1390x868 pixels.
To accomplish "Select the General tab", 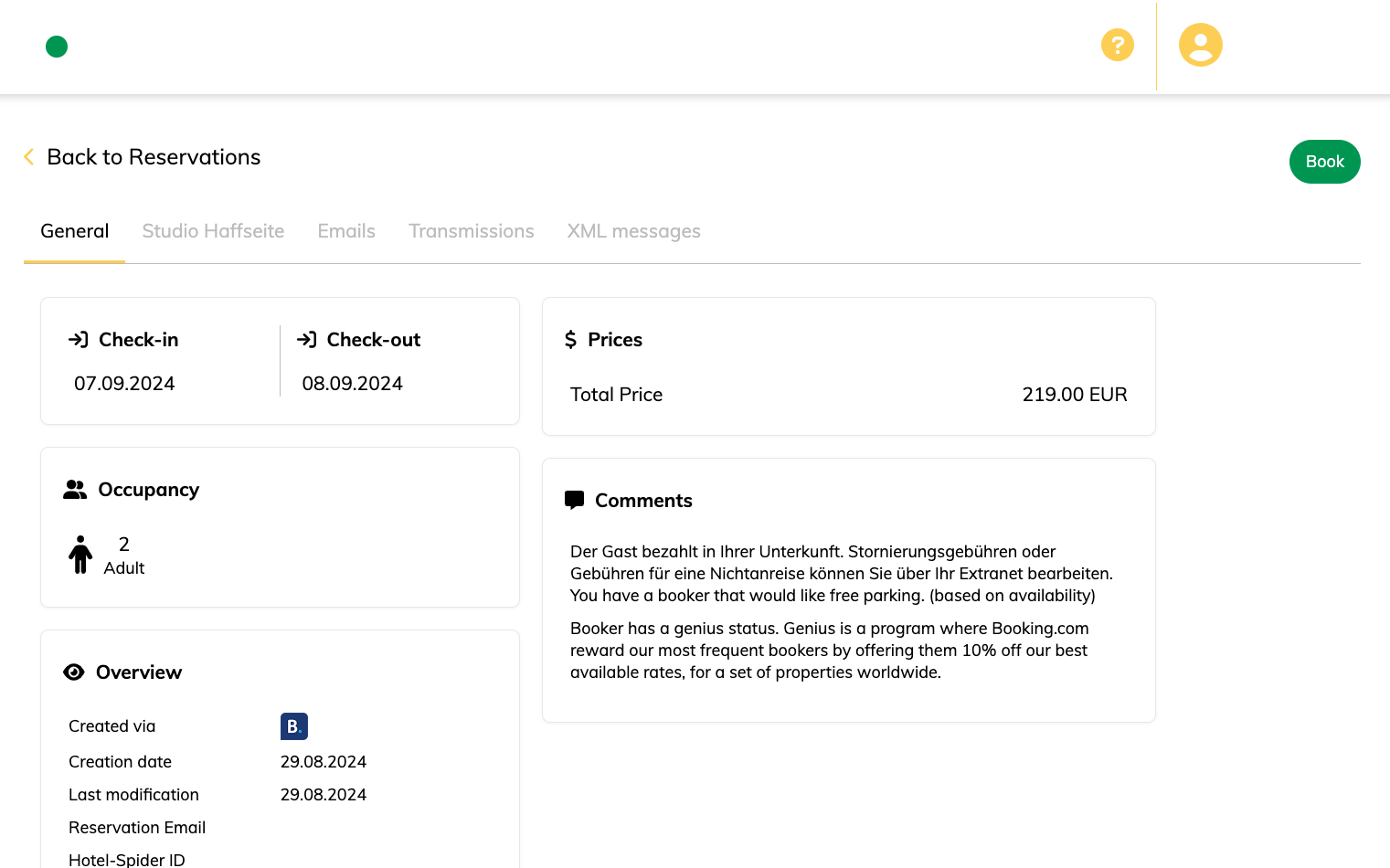I will tap(75, 231).
